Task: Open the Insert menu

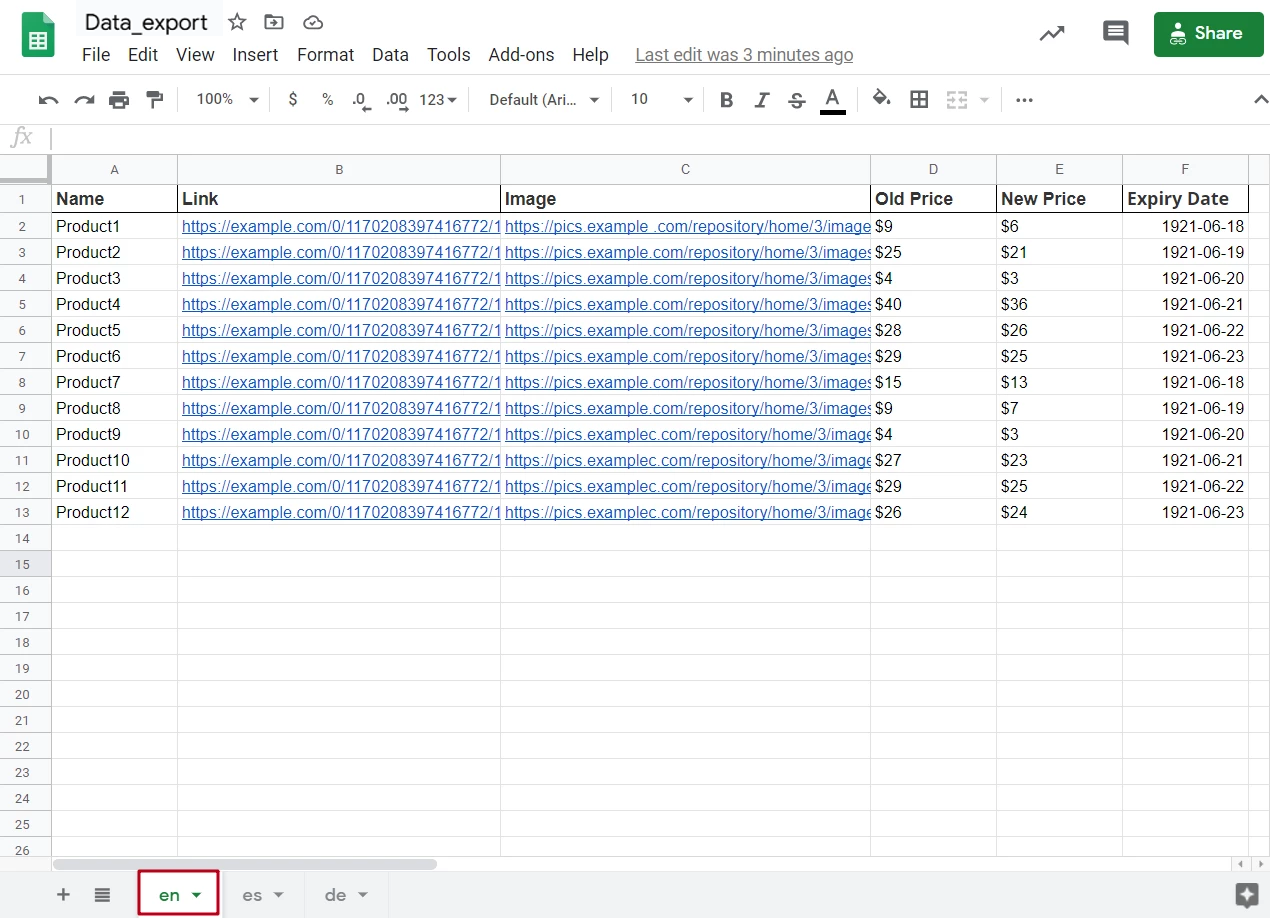Action: tap(255, 55)
